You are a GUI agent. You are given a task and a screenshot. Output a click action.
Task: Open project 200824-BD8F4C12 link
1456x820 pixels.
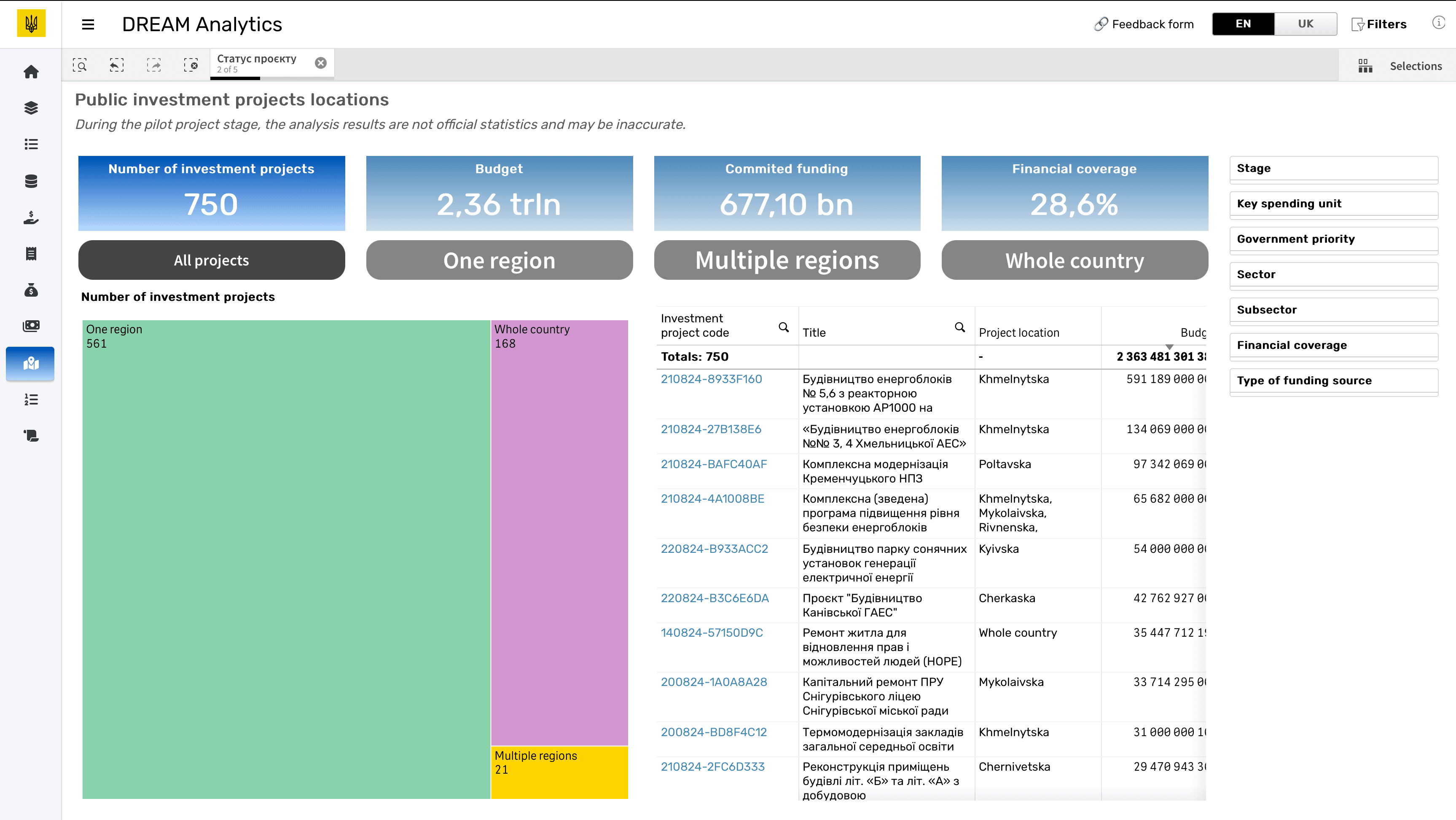(714, 732)
